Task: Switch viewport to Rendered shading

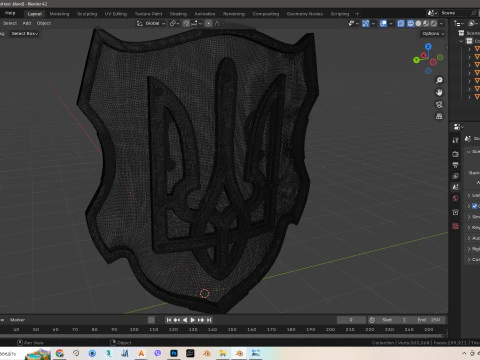Action: (x=433, y=23)
